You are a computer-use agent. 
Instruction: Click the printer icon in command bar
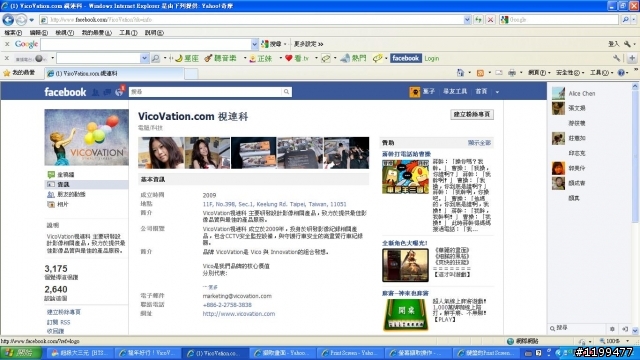point(512,73)
